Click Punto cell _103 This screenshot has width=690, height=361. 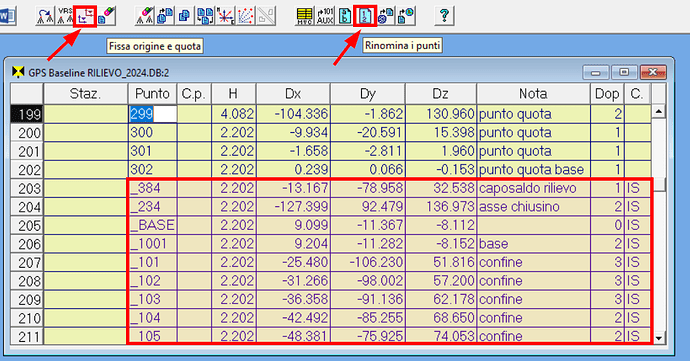152,299
